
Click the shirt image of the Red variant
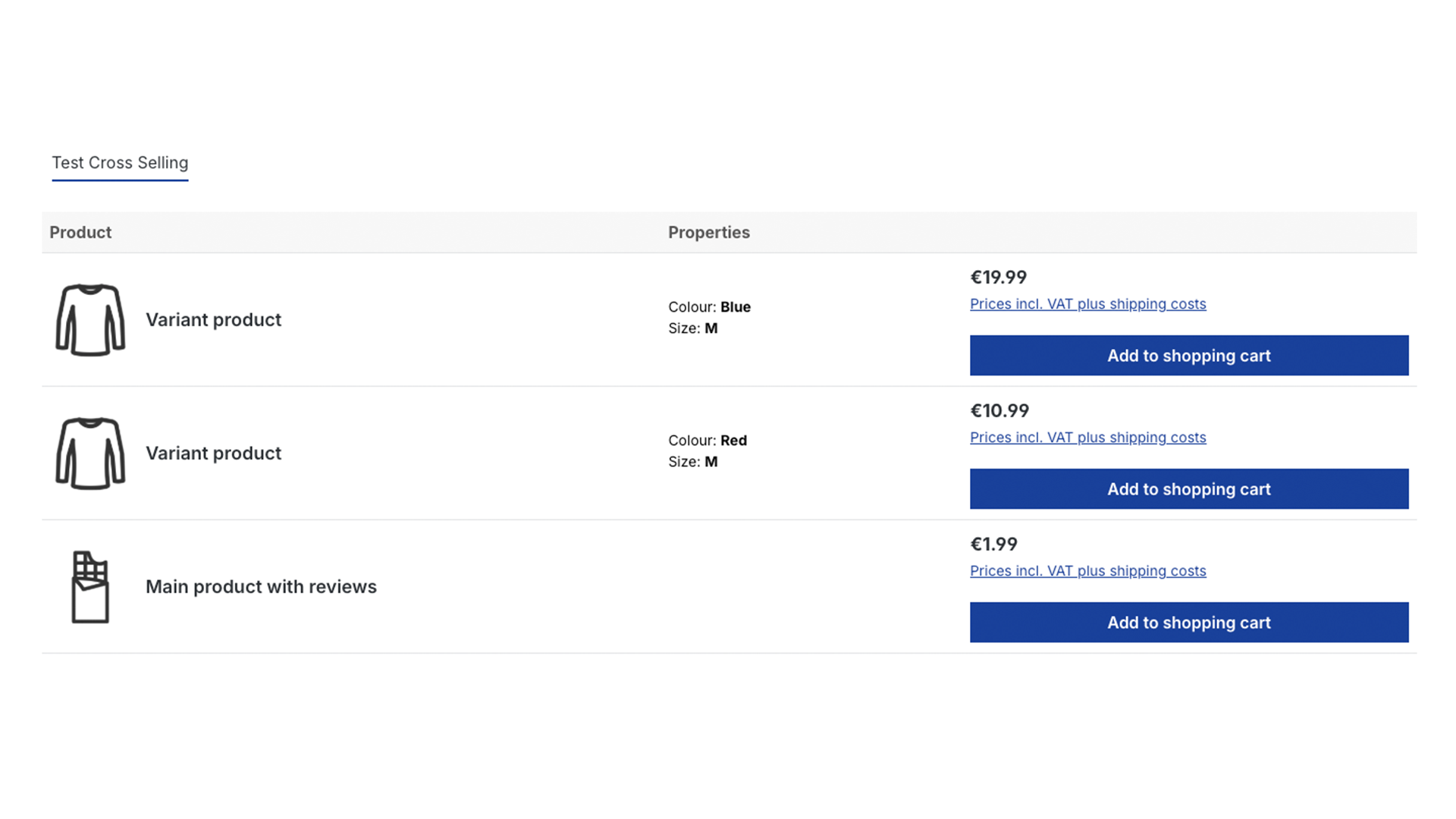tap(90, 453)
